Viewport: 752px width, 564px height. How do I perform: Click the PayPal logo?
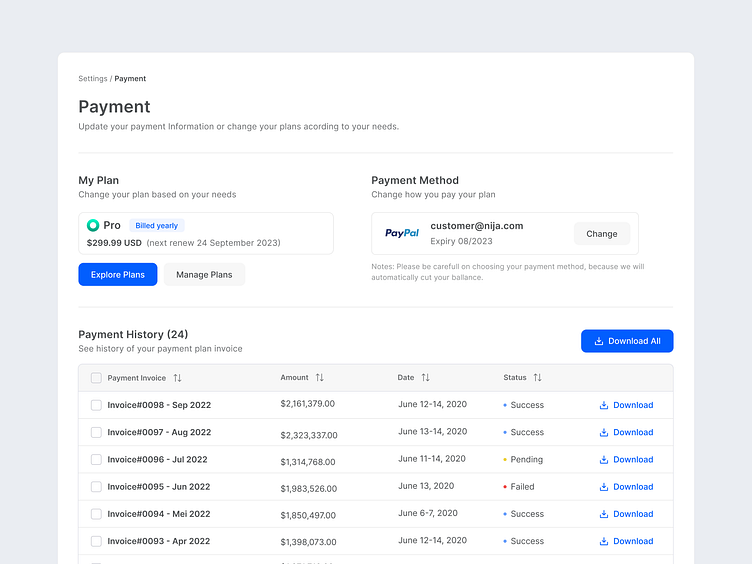[402, 233]
